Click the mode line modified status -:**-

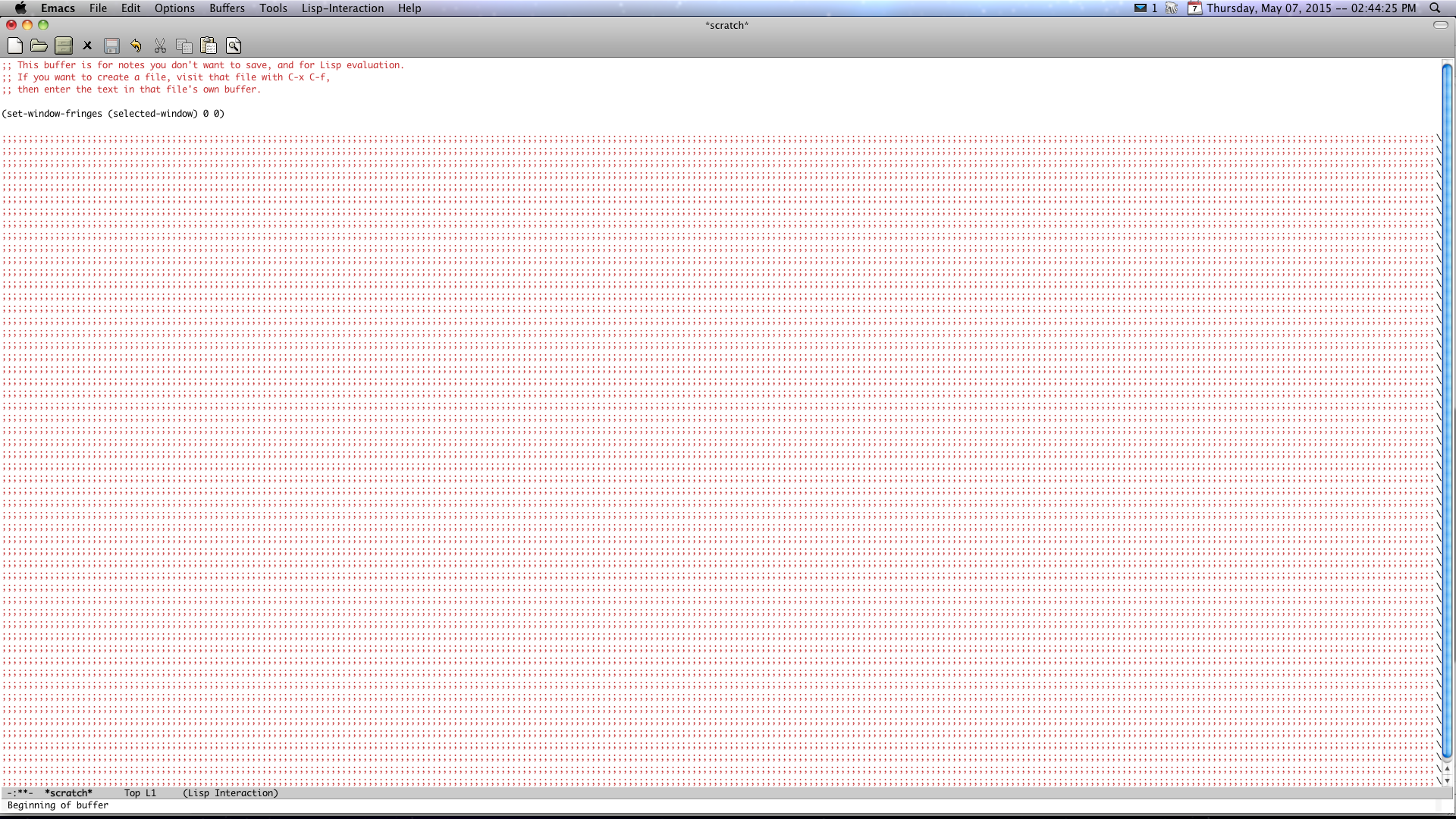tap(20, 793)
